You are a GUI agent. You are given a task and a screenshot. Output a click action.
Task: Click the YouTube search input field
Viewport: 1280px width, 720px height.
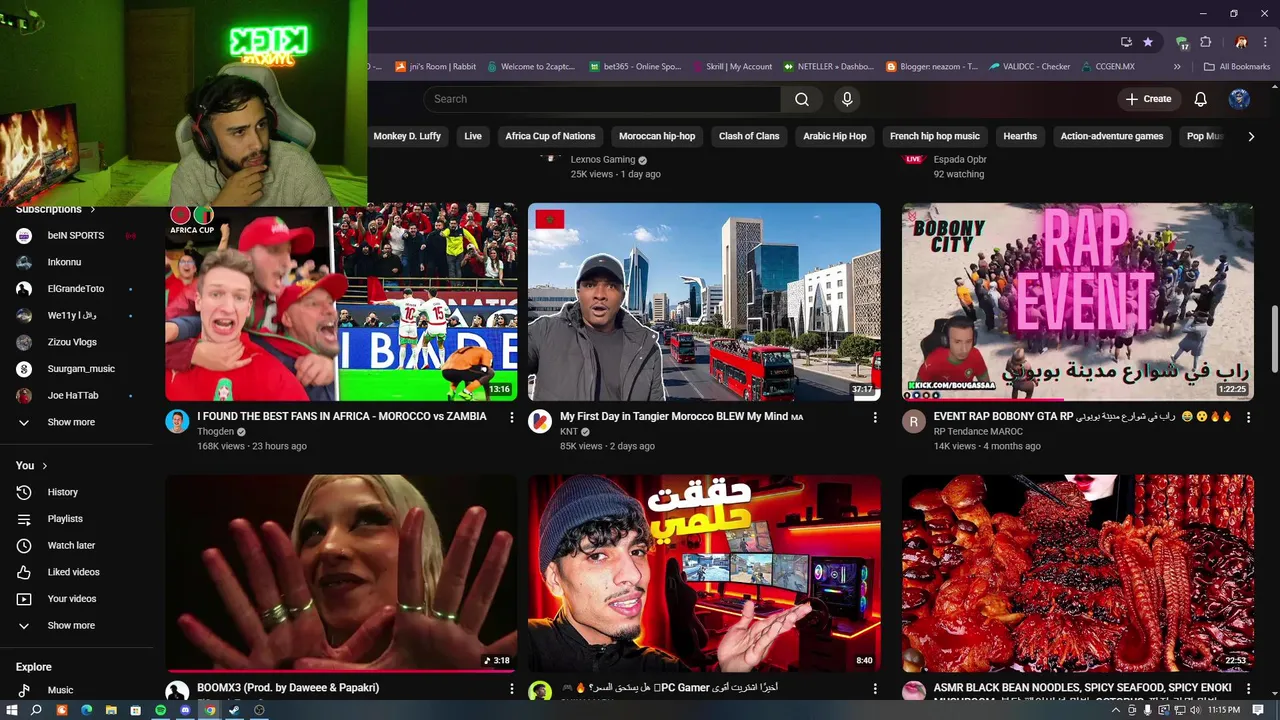pyautogui.click(x=602, y=99)
